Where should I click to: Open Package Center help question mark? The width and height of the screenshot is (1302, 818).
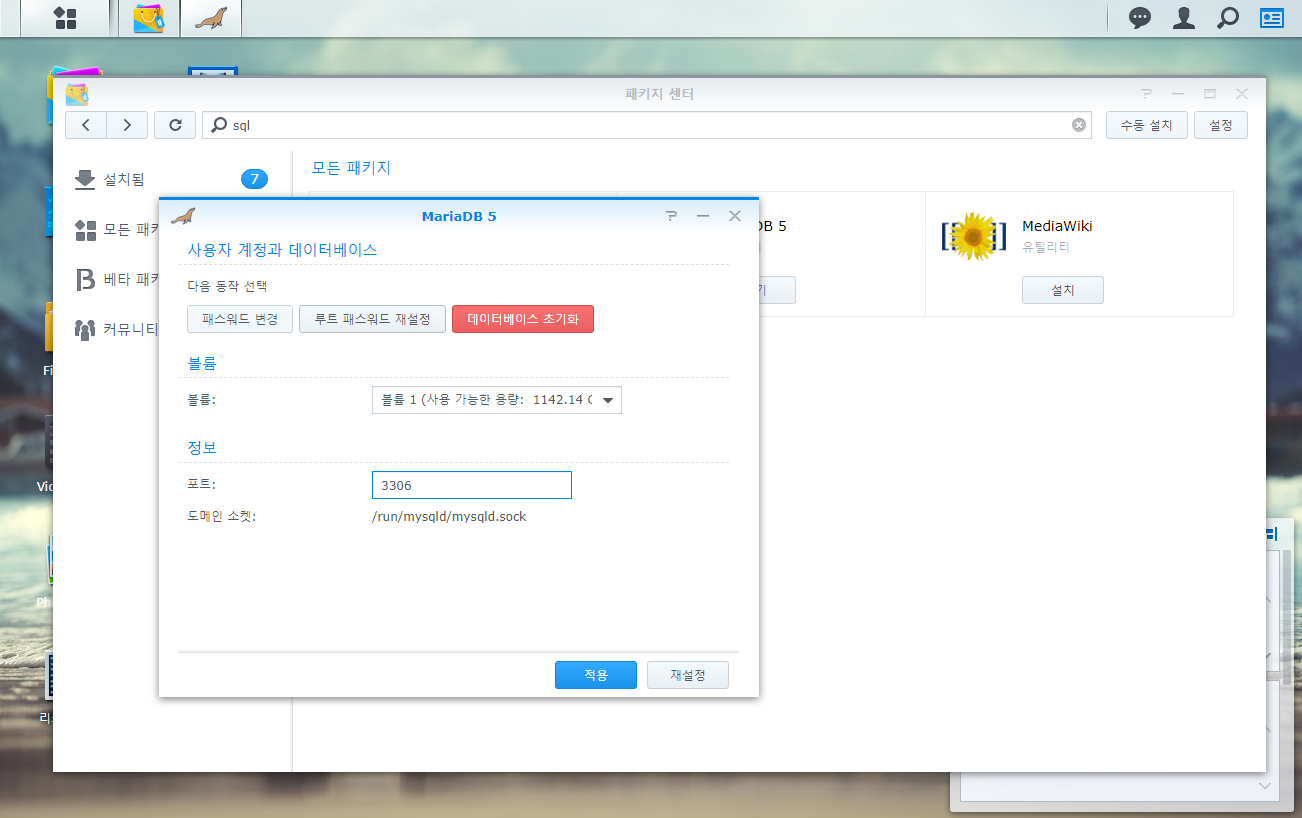(1146, 94)
